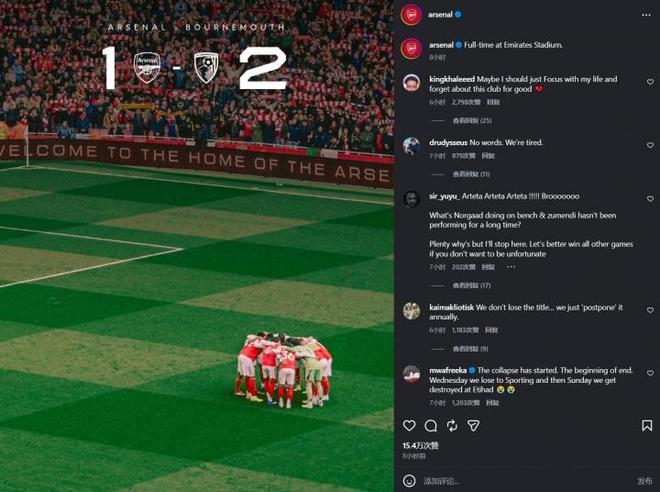Share the post via paper plane icon
This screenshot has height=492, width=660.
[x=474, y=426]
